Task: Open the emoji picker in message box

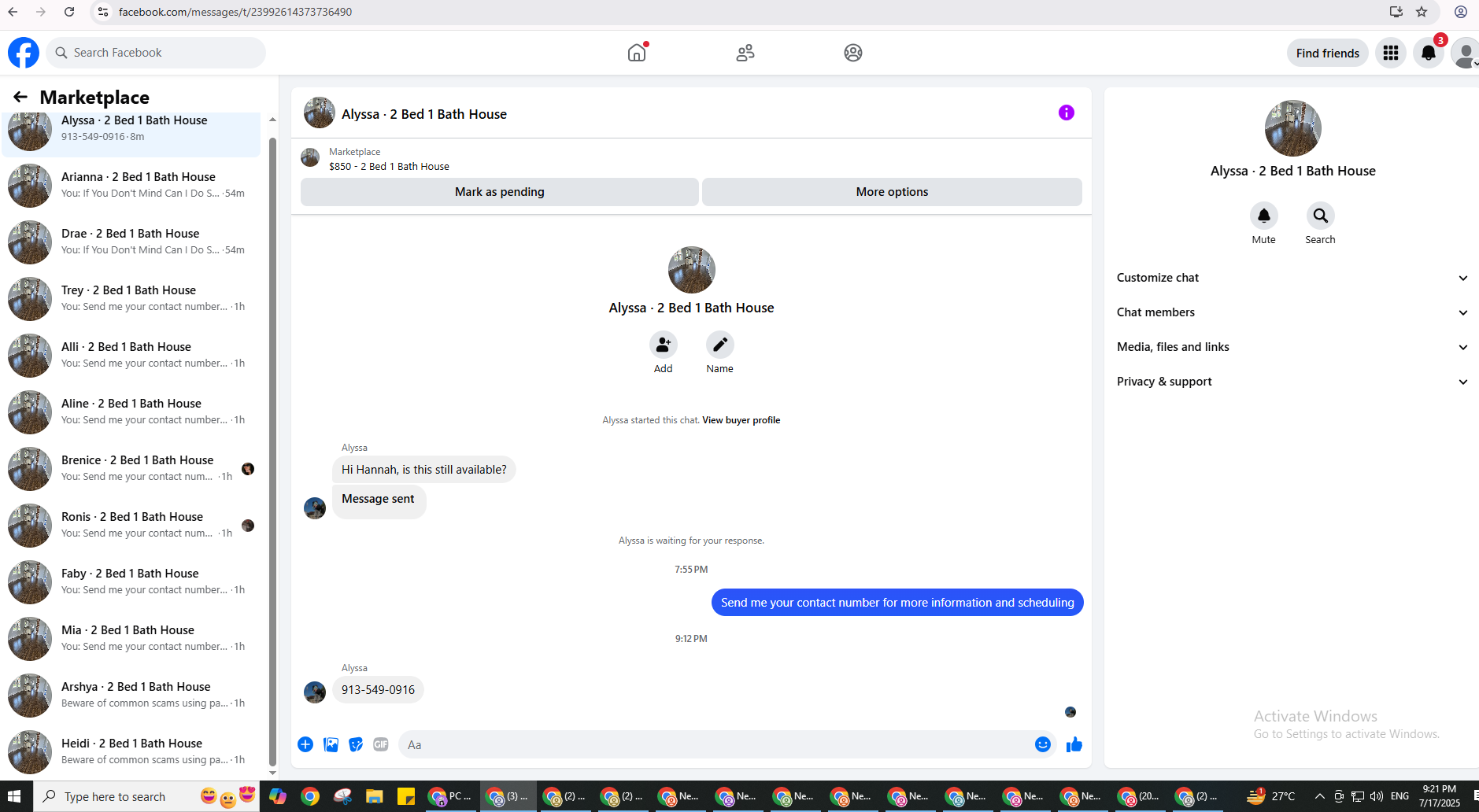Action: click(x=1043, y=744)
